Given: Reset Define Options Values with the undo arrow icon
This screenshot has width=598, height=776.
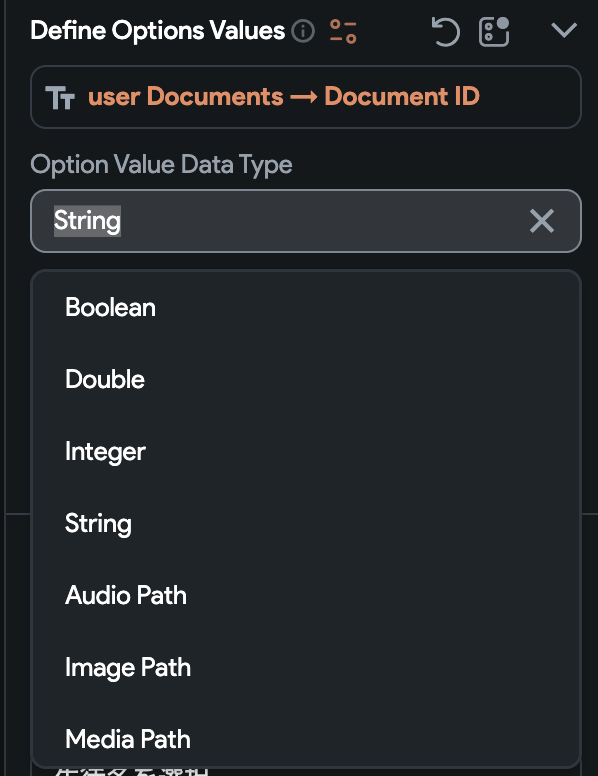Looking at the screenshot, I should 446,32.
